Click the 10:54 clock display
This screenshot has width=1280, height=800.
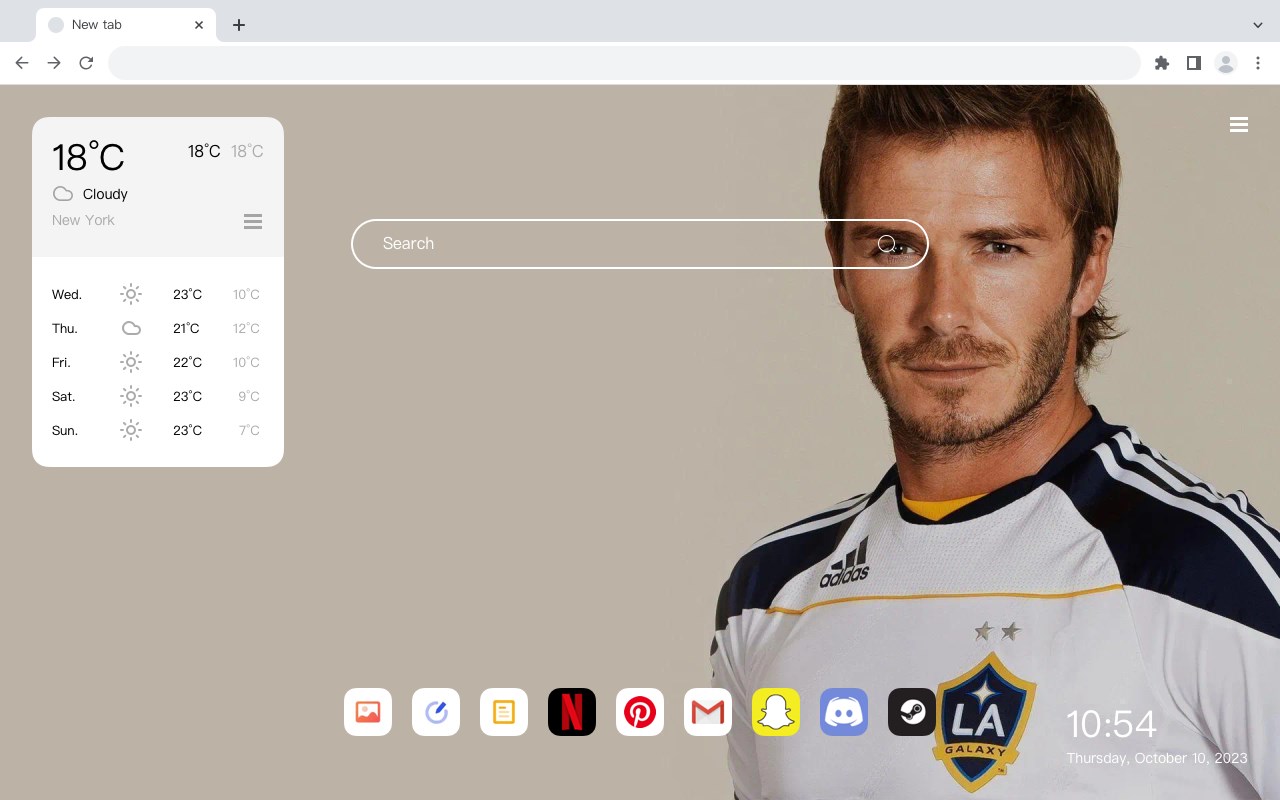[1111, 724]
